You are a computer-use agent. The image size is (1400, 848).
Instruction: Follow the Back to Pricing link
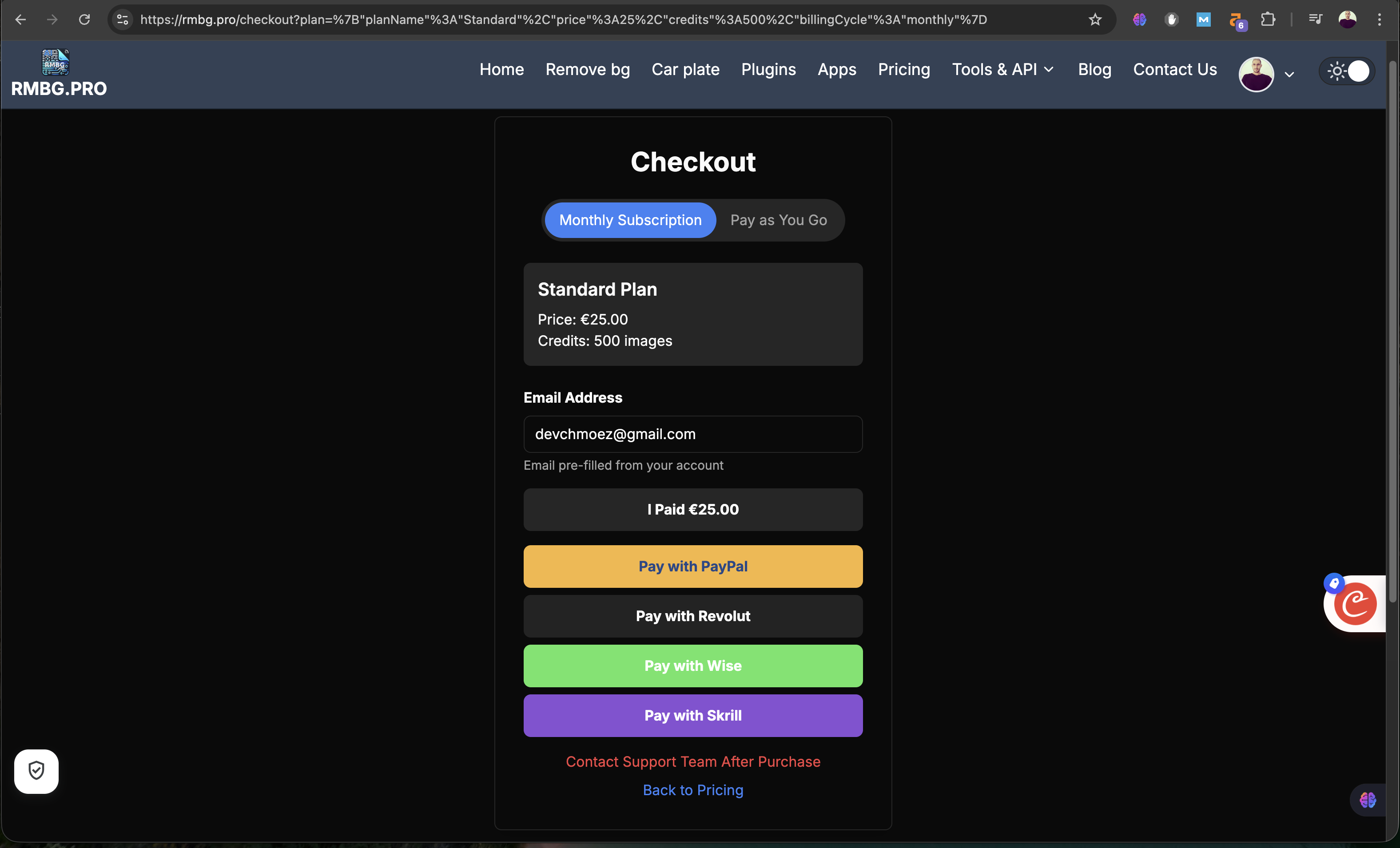pos(692,790)
